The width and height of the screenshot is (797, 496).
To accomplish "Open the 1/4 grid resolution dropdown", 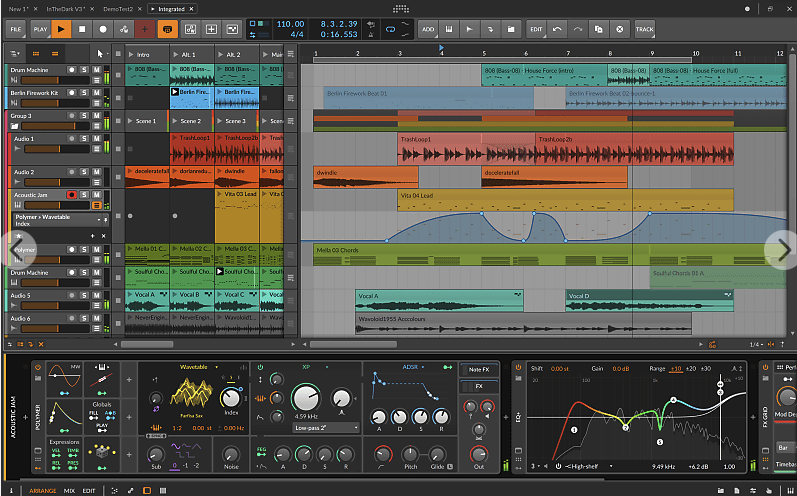I will [x=756, y=345].
